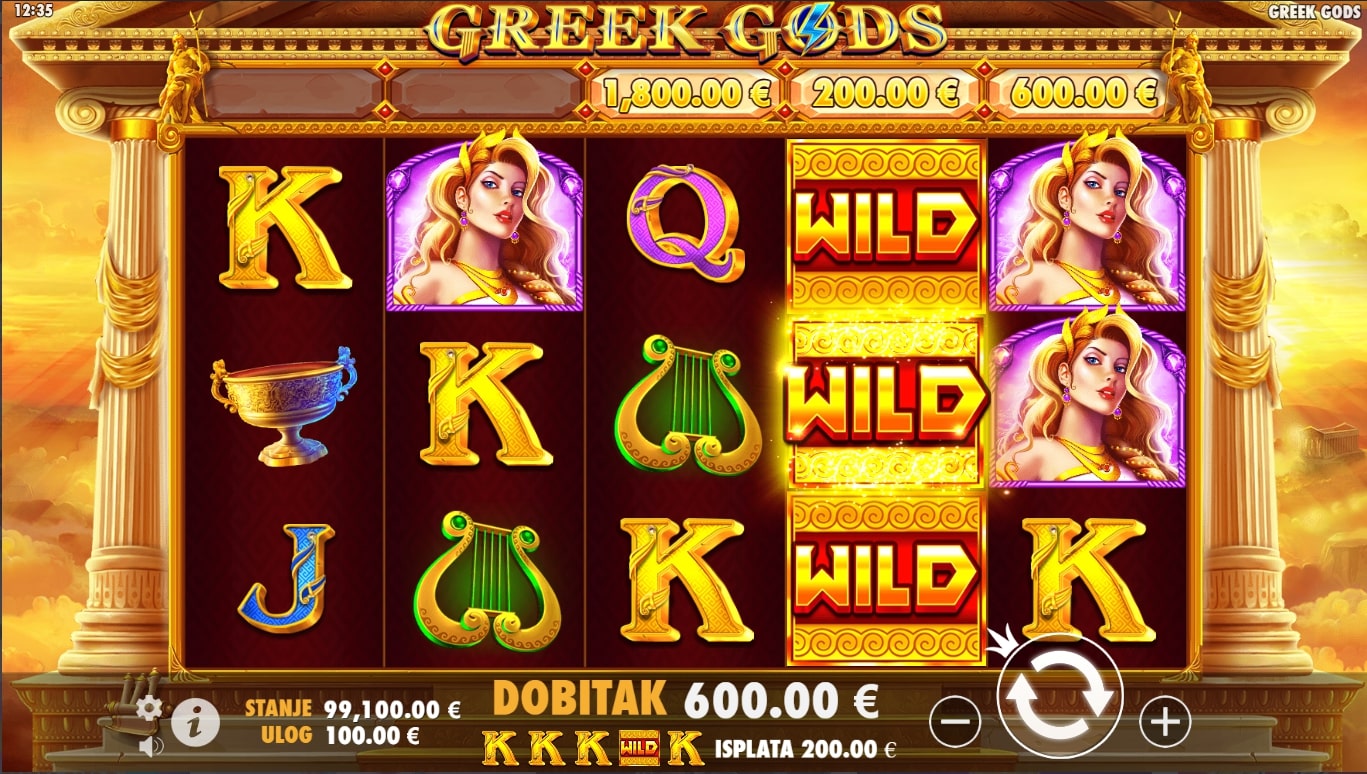Click the goddess symbol on second reel

point(484,225)
